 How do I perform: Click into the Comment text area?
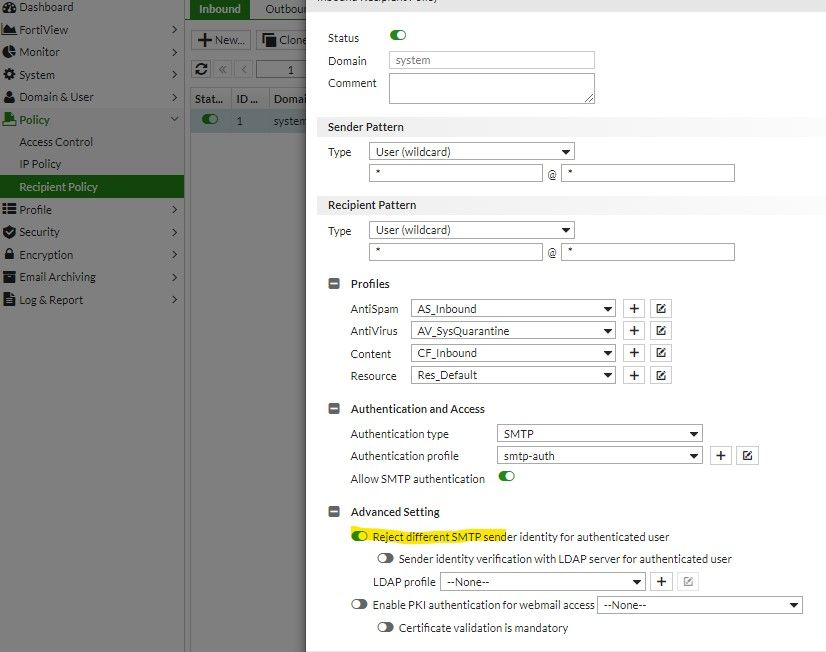pyautogui.click(x=491, y=88)
